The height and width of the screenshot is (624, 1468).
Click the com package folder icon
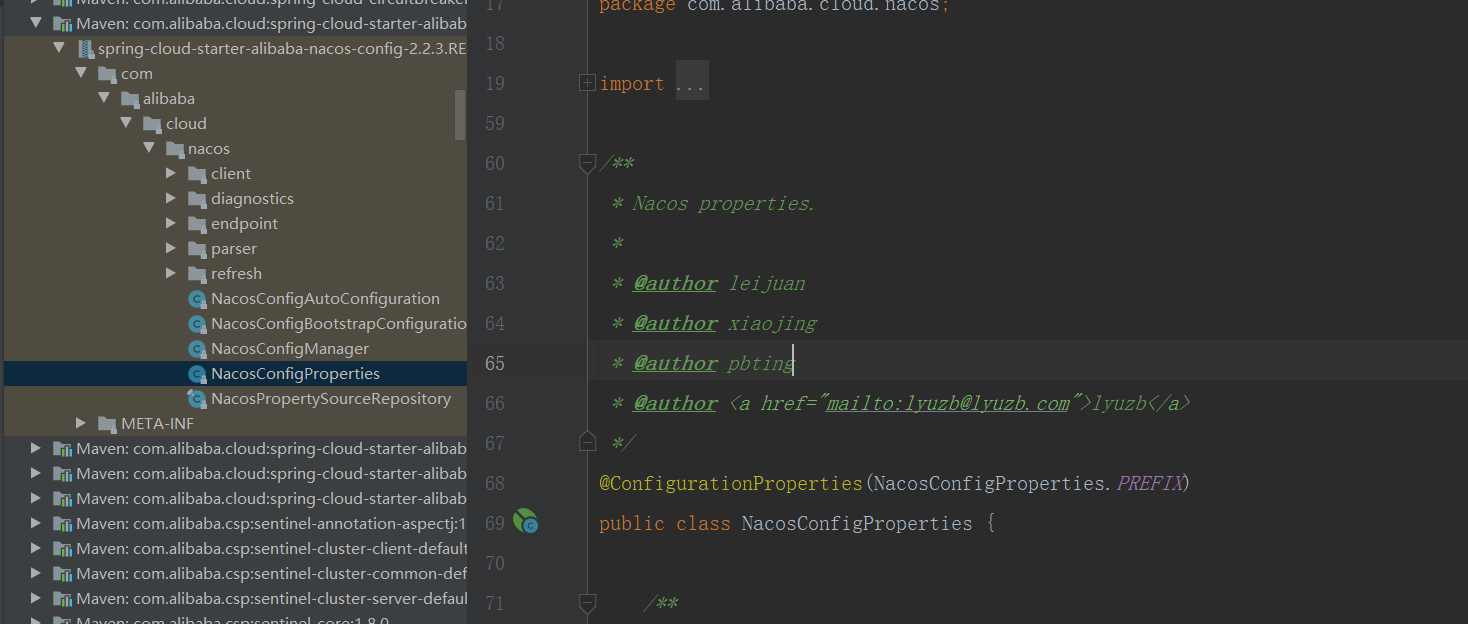pyautogui.click(x=107, y=74)
